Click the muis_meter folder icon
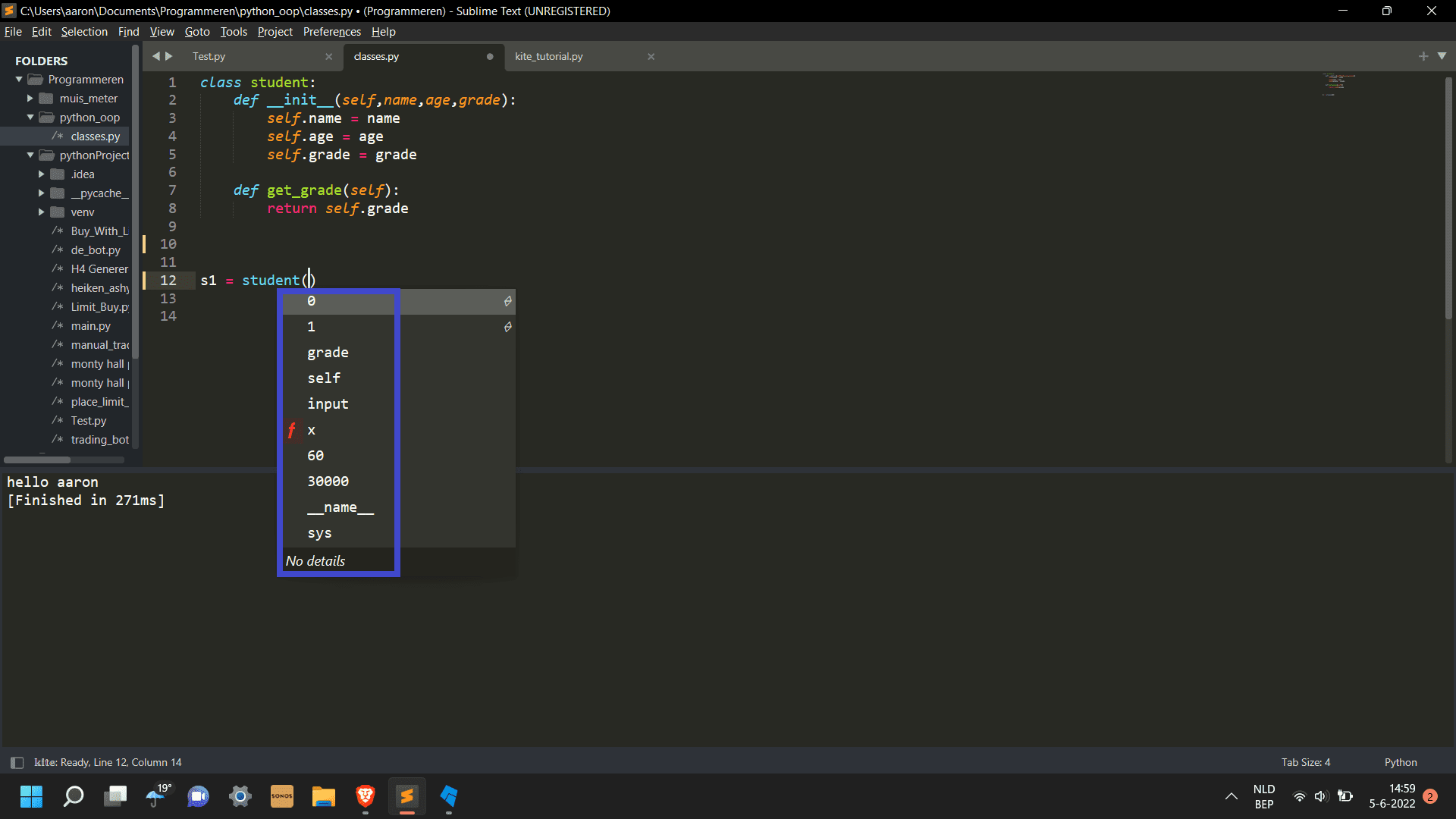 tap(46, 99)
